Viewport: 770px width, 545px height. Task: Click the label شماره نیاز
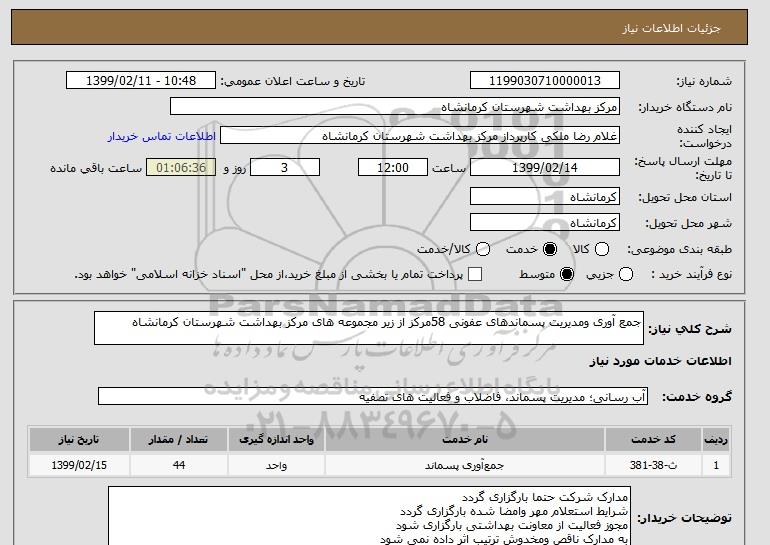click(x=704, y=81)
